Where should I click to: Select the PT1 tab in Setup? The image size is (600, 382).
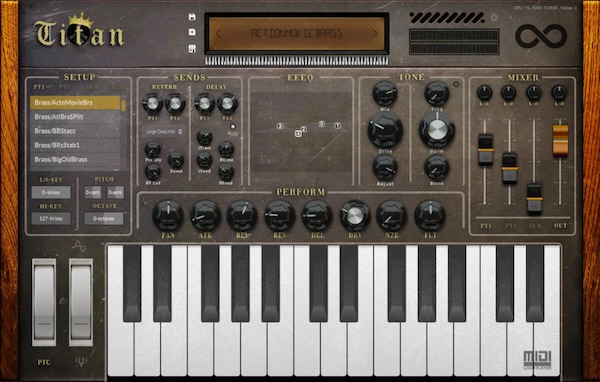click(x=39, y=87)
